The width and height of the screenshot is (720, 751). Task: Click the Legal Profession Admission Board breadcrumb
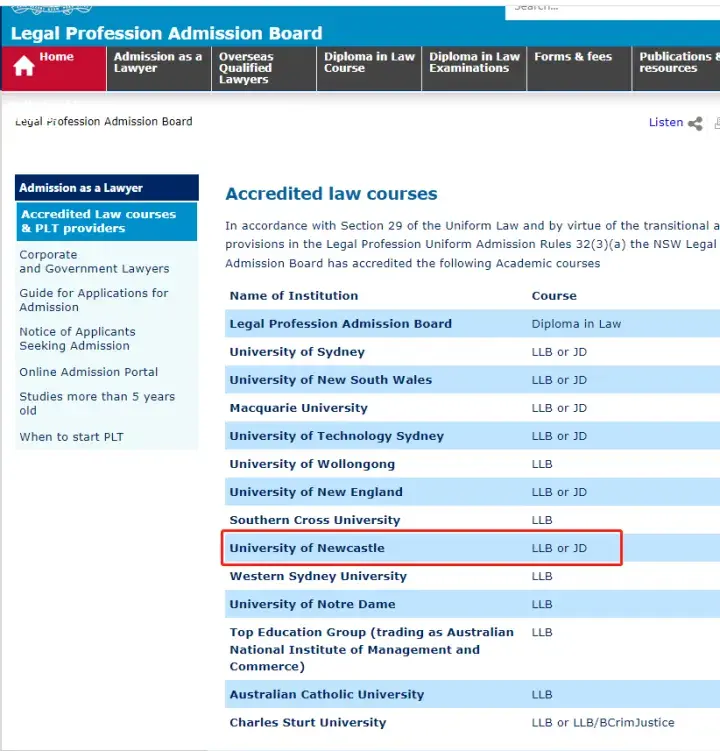click(103, 122)
